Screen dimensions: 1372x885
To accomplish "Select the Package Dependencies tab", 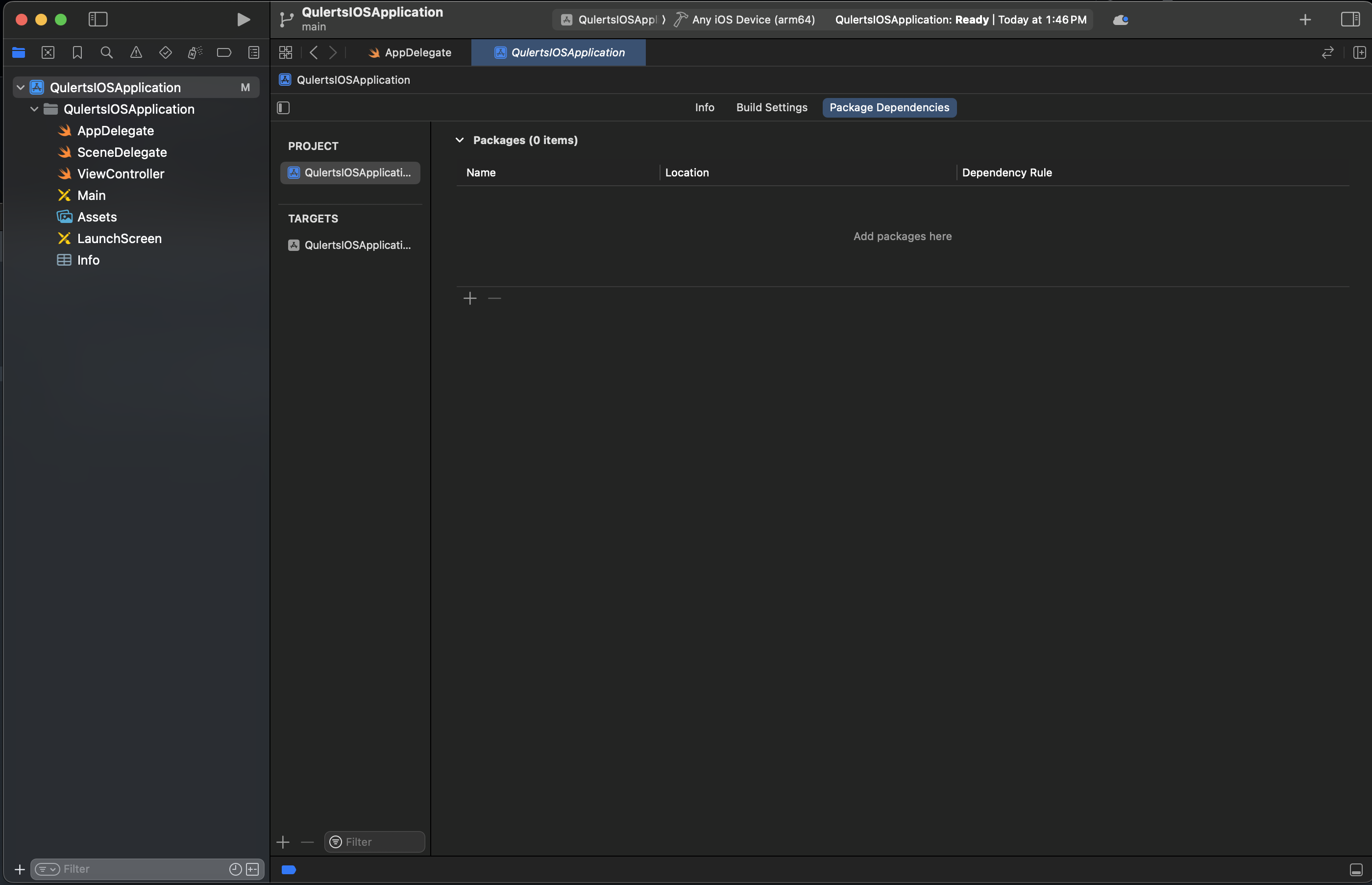I will (x=889, y=107).
